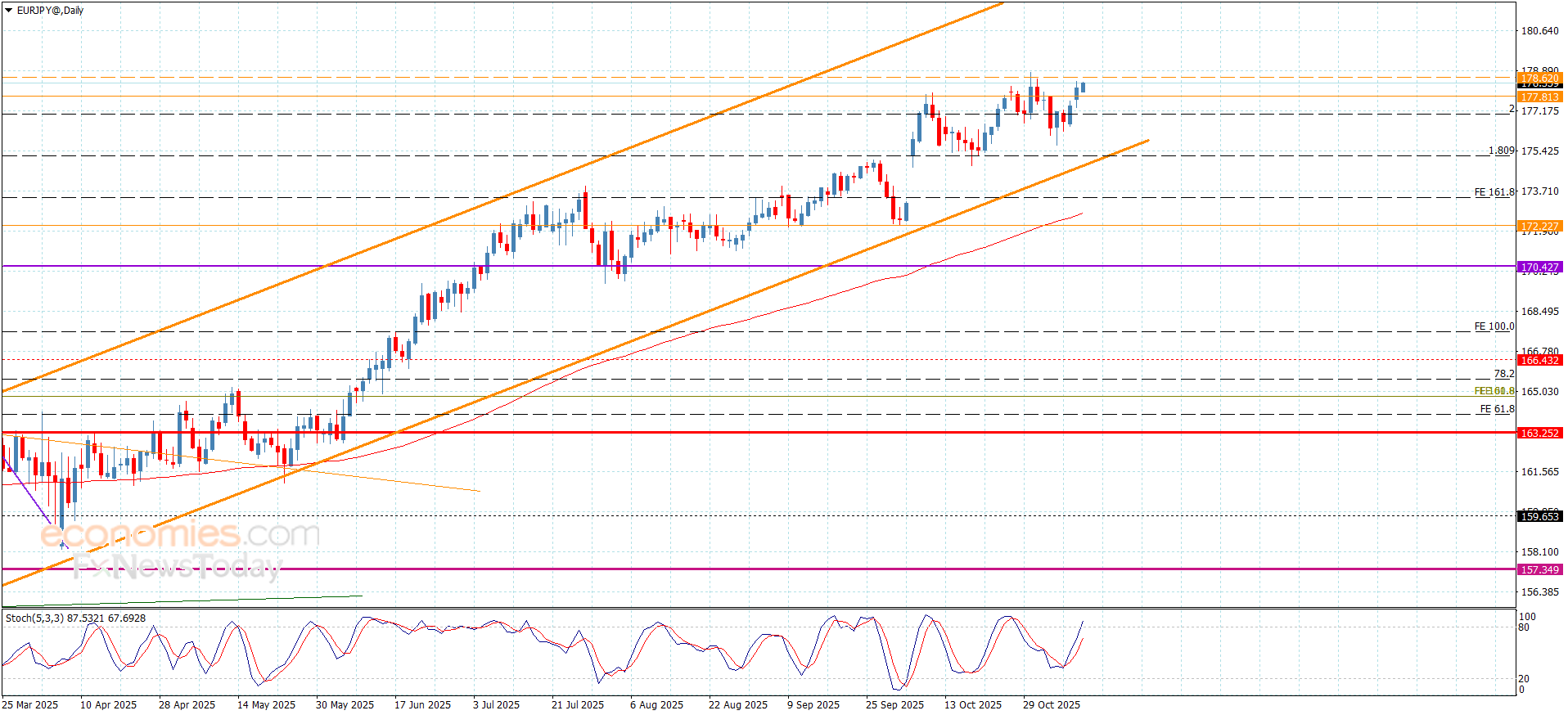Click the 17 Jun 2025 date label
The height and width of the screenshot is (715, 1568).
click(422, 705)
